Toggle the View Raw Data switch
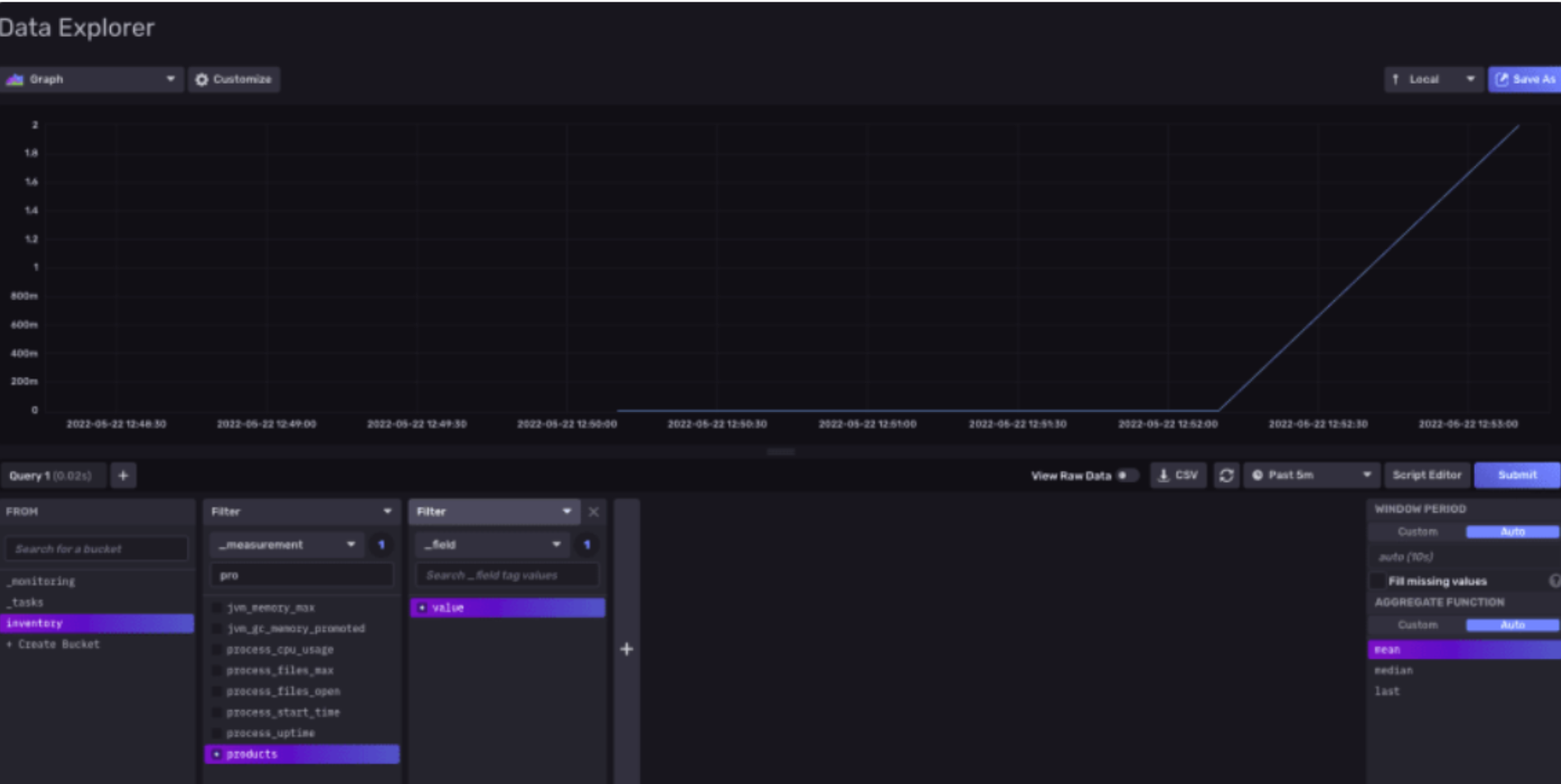The width and height of the screenshot is (1561, 784). 1127,475
